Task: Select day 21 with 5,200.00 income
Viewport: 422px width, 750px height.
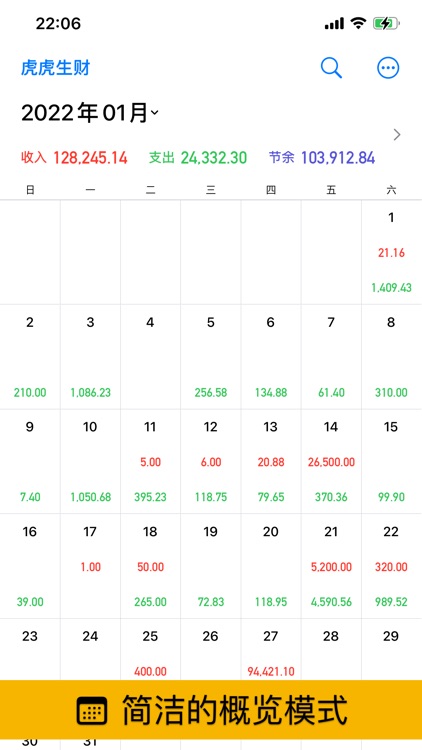Action: [x=331, y=566]
